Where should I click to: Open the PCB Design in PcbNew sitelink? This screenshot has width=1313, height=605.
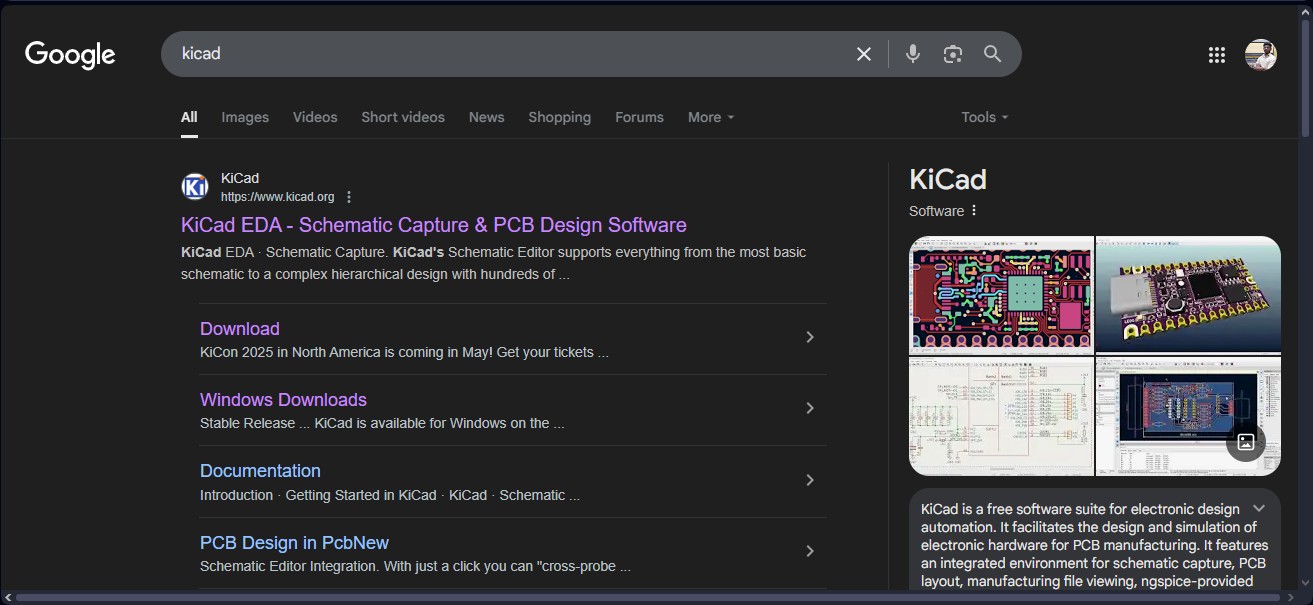coord(294,543)
